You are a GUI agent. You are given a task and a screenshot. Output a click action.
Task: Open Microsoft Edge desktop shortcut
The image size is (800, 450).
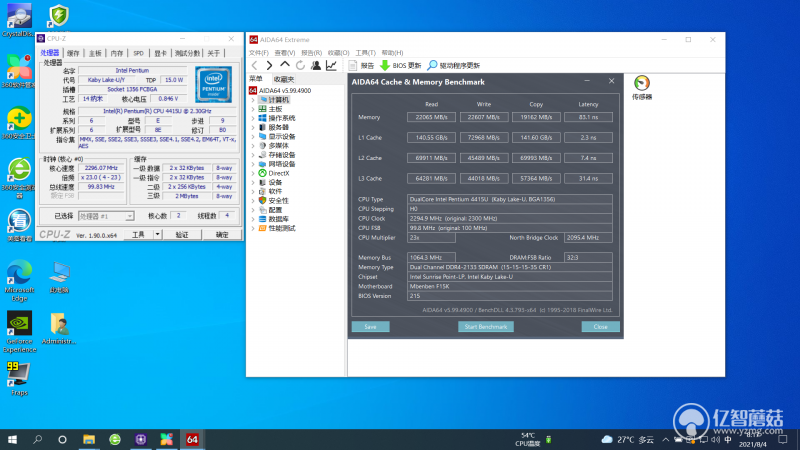point(19,280)
